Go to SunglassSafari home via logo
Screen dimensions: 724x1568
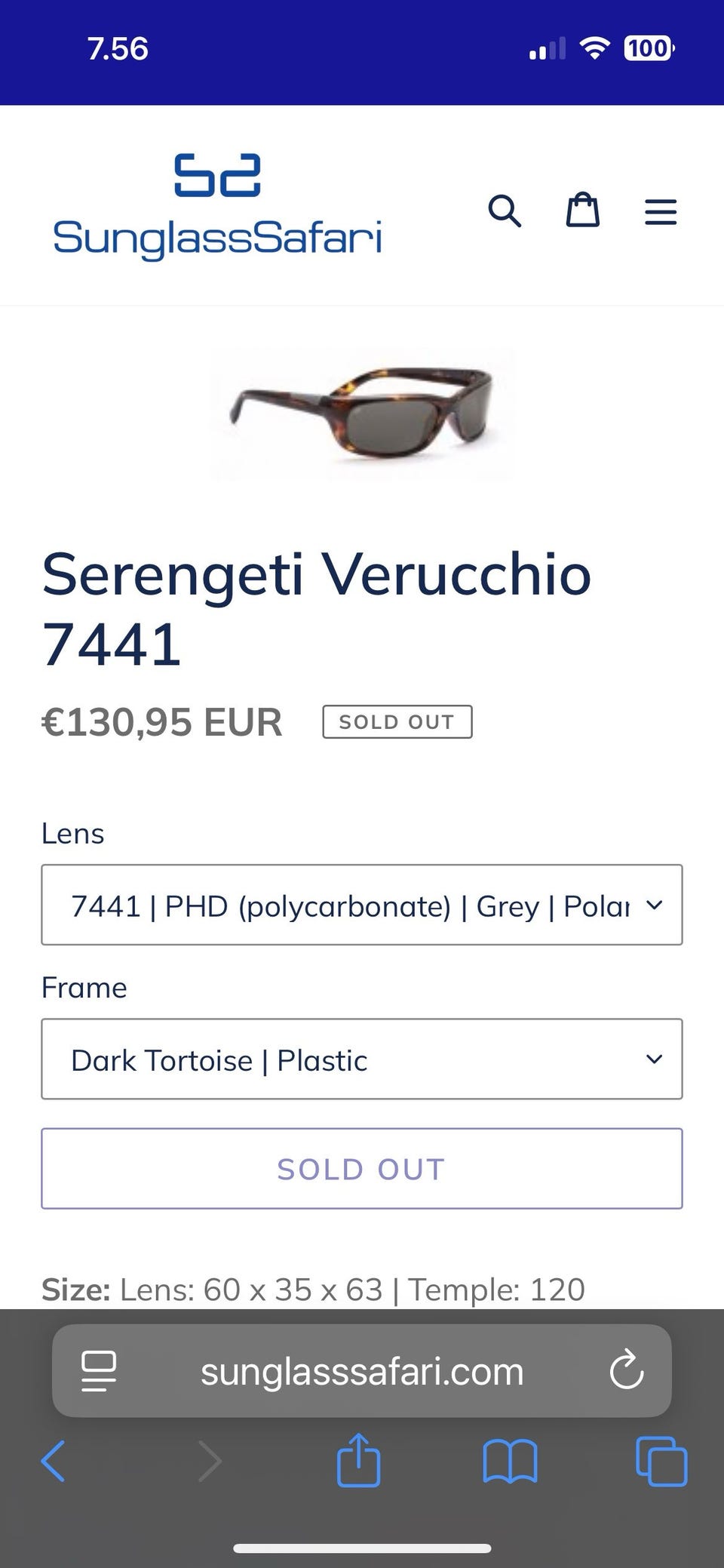[x=217, y=207]
